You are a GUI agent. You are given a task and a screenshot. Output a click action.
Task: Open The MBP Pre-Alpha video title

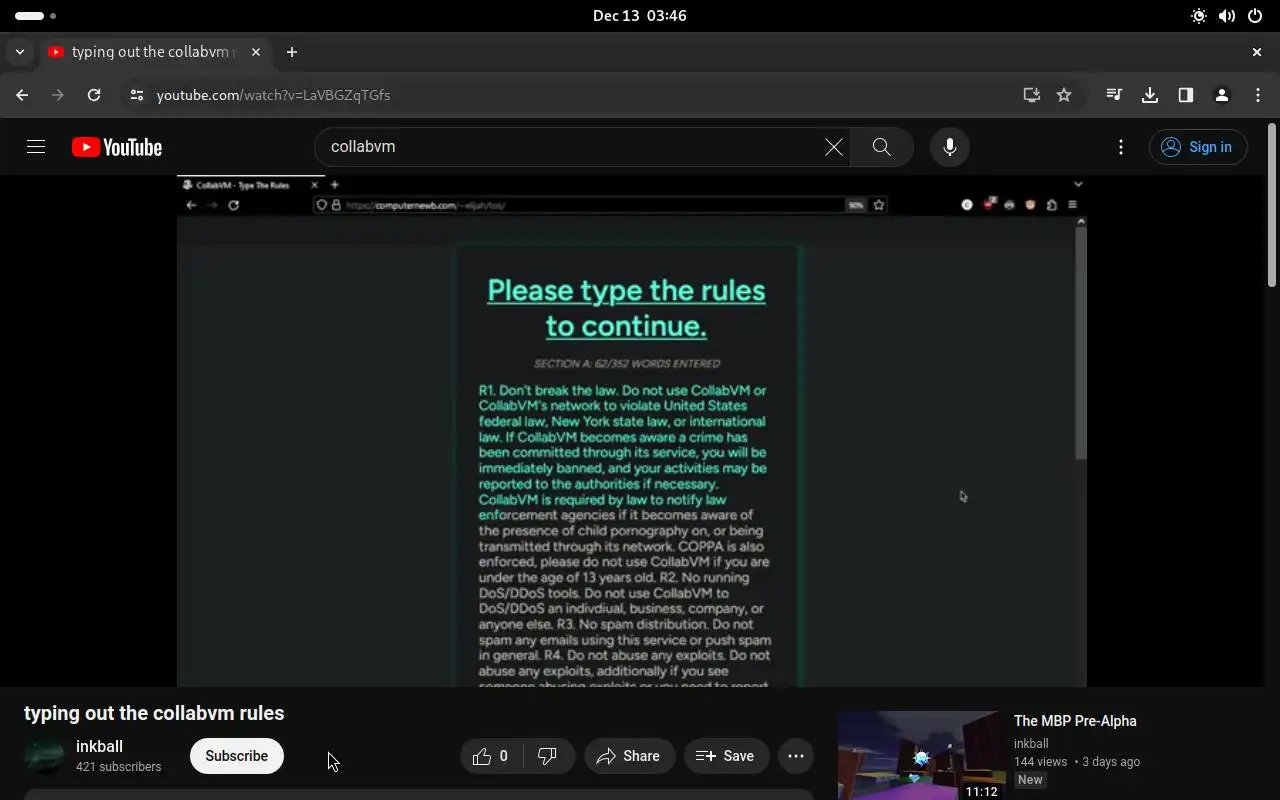[1075, 721]
